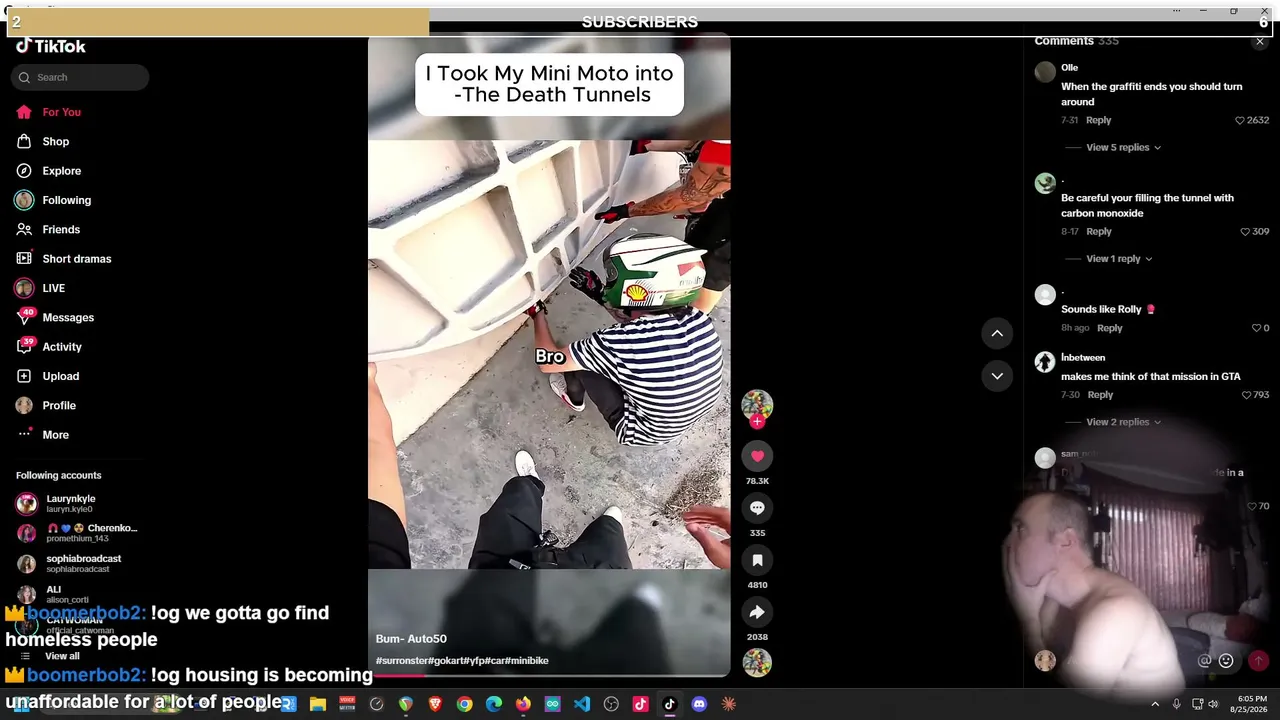Open Visual Studio Code from taskbar
Screen dimensions: 1280x720
coord(582,704)
